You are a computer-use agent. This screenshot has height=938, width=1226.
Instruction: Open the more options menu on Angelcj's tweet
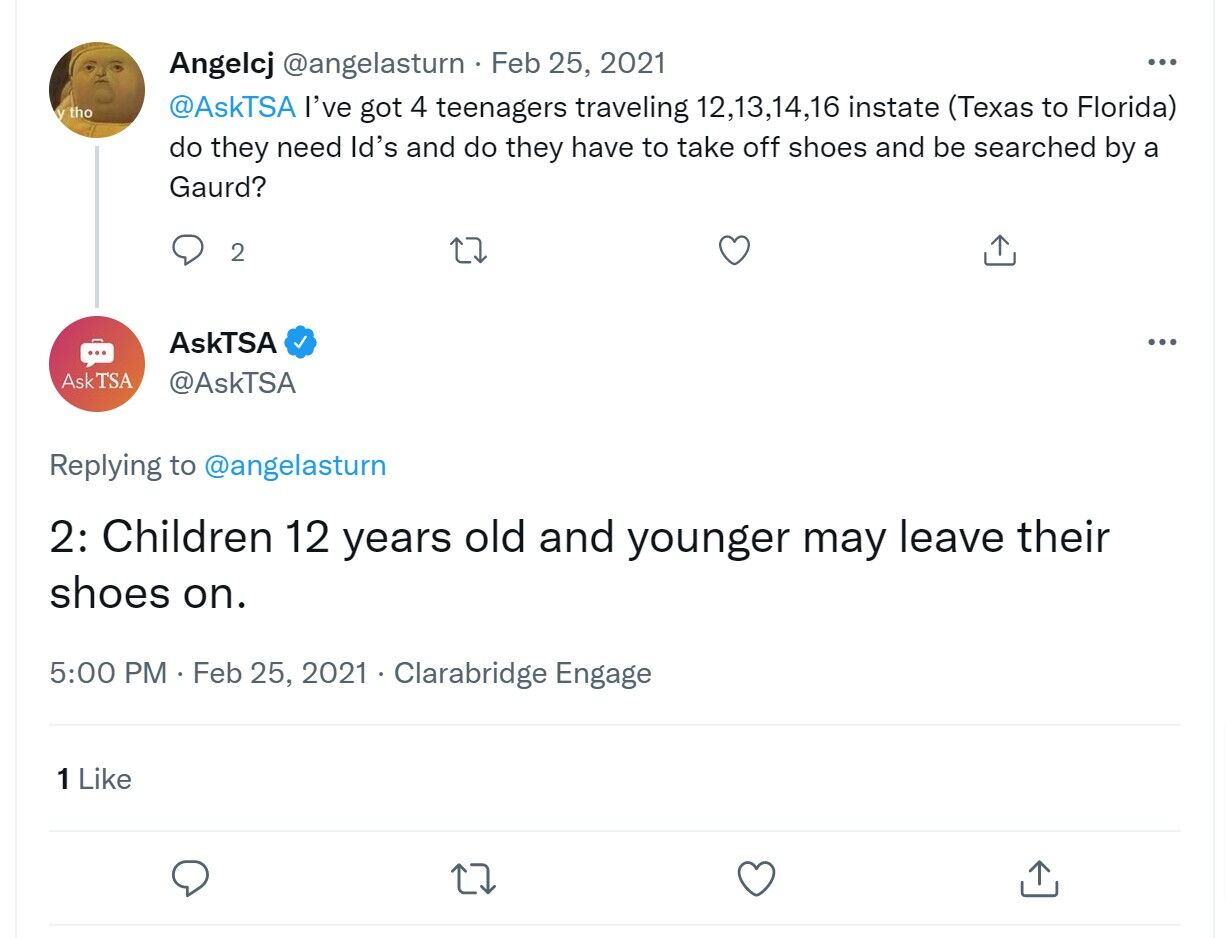pyautogui.click(x=1162, y=62)
